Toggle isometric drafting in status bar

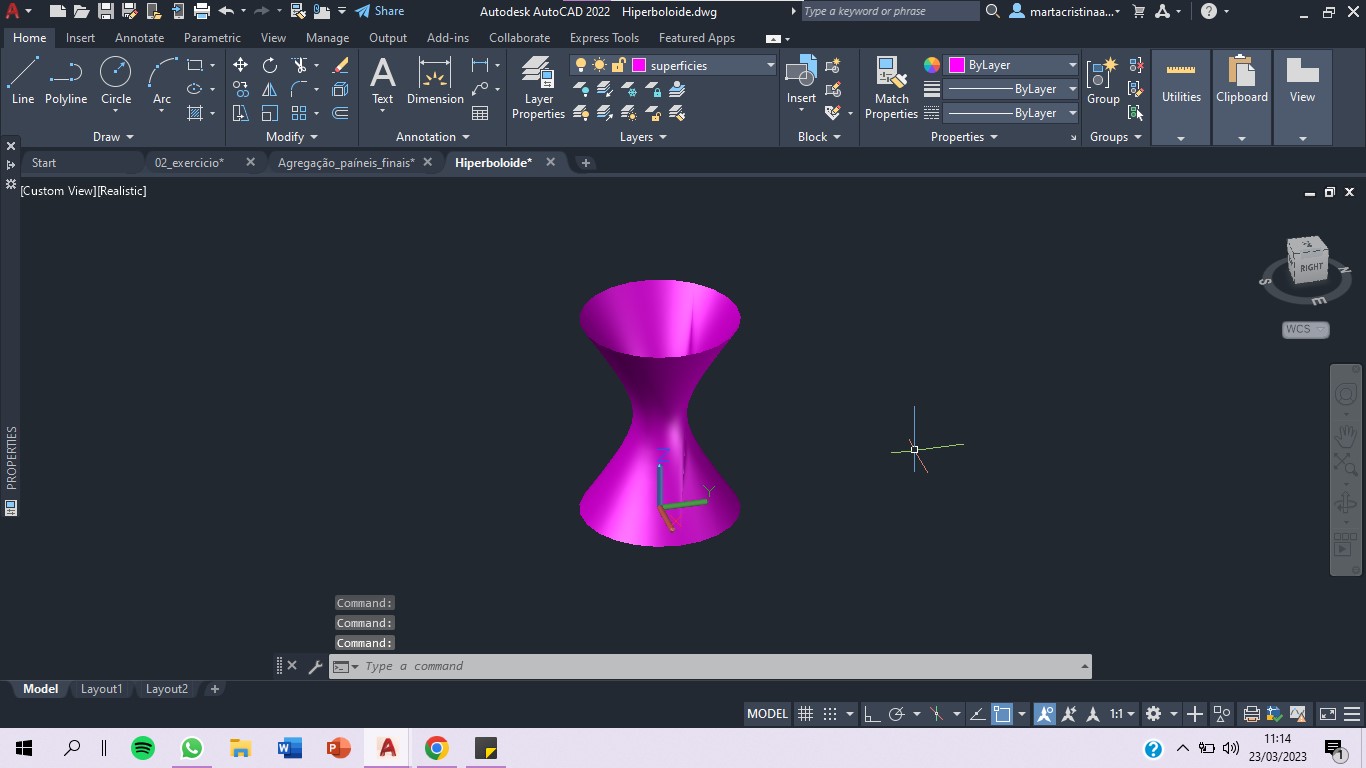937,714
